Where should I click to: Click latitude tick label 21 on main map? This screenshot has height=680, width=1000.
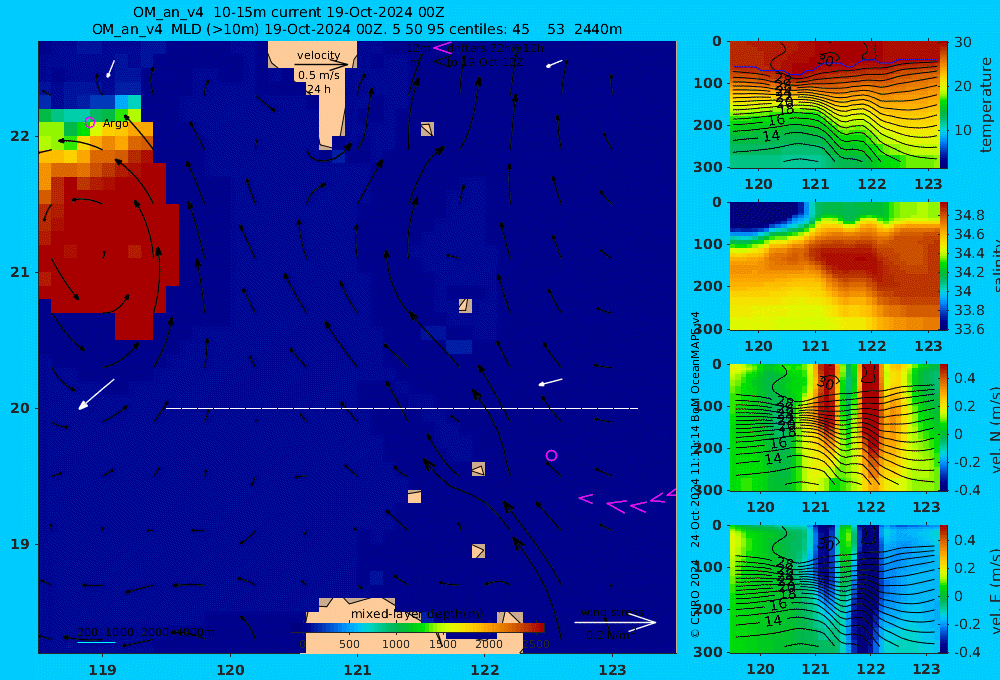[20, 272]
